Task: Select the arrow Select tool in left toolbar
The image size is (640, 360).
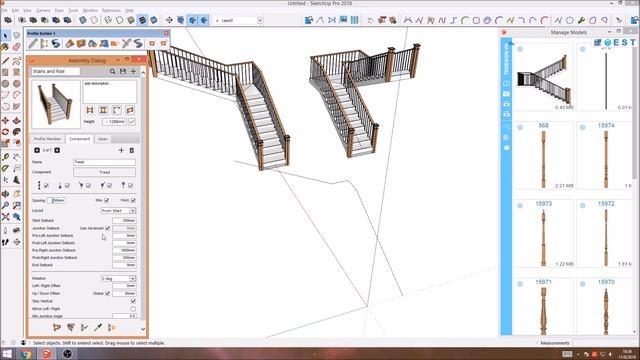Action: tap(5, 36)
